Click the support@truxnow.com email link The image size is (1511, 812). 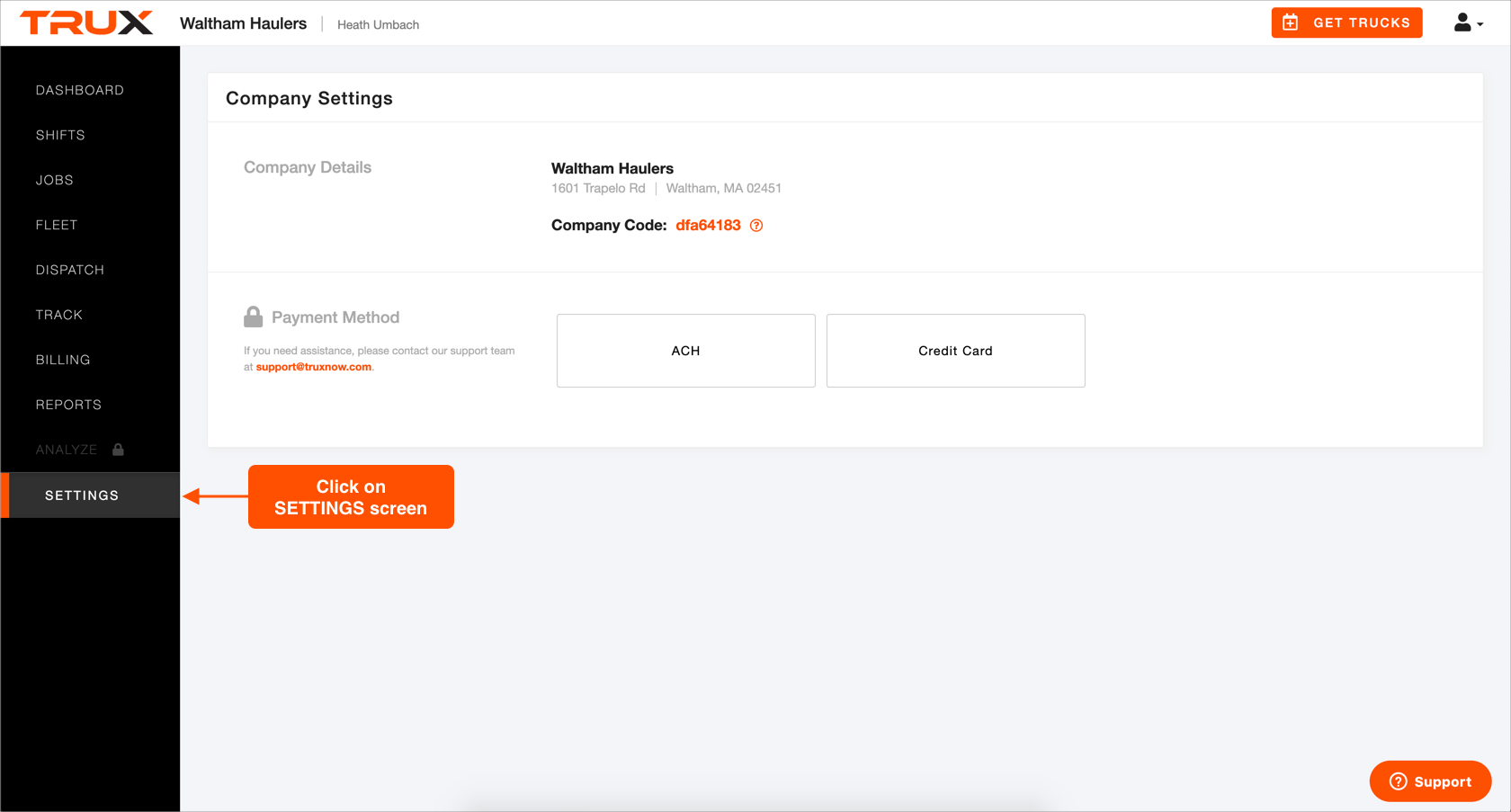pos(314,367)
